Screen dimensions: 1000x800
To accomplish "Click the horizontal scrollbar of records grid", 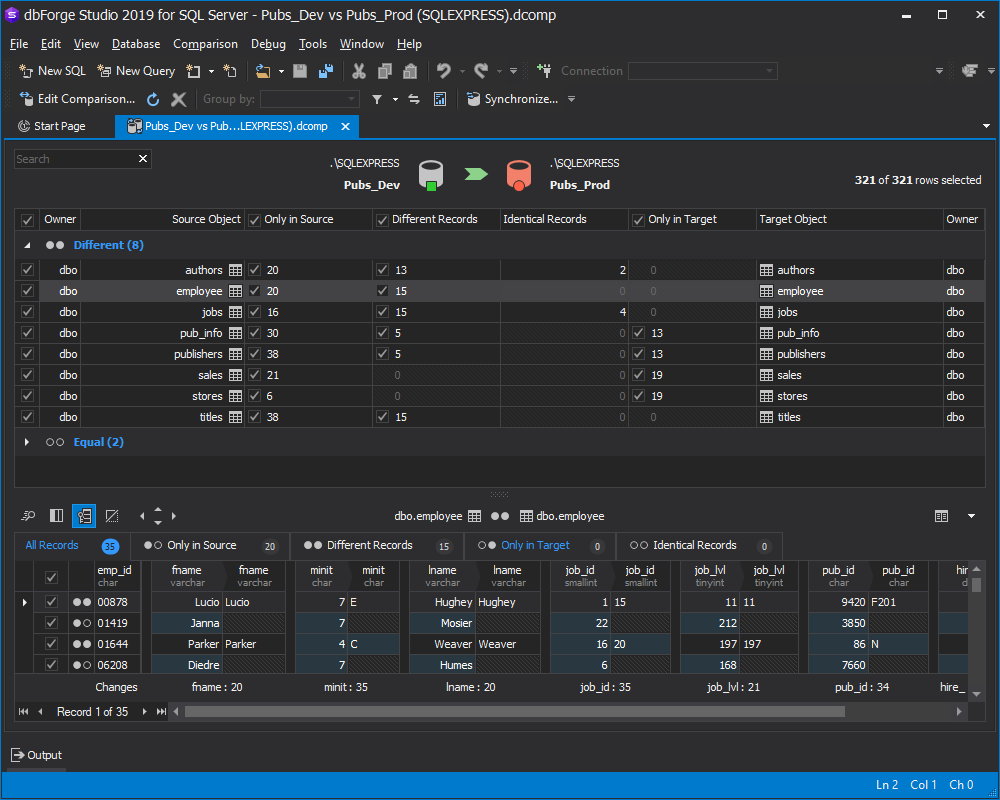I will pos(515,711).
